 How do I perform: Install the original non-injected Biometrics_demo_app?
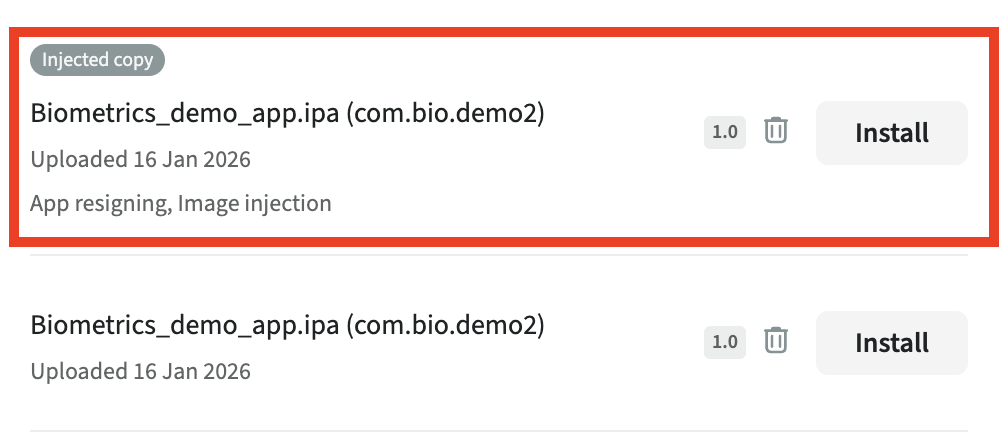click(x=891, y=343)
